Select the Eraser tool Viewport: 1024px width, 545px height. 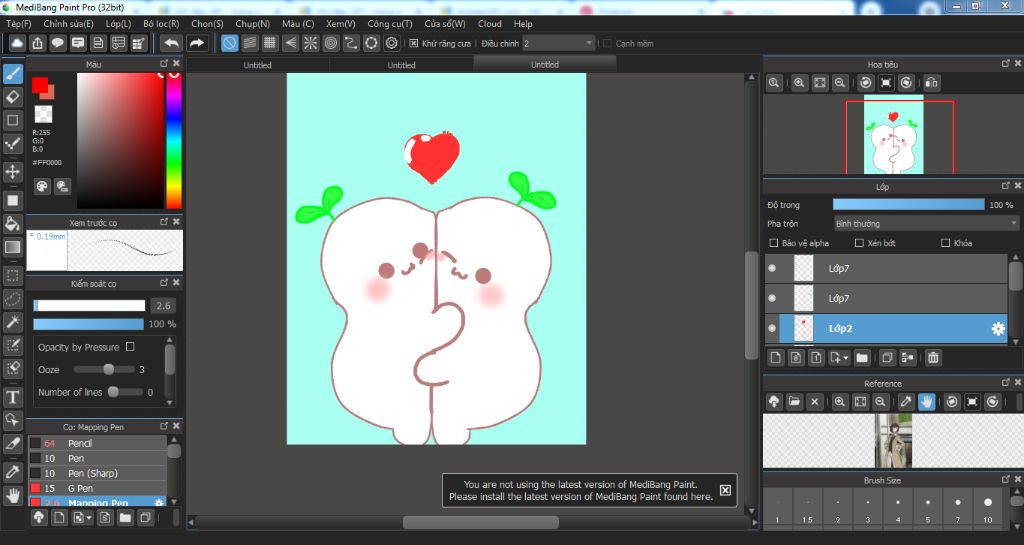coord(12,97)
